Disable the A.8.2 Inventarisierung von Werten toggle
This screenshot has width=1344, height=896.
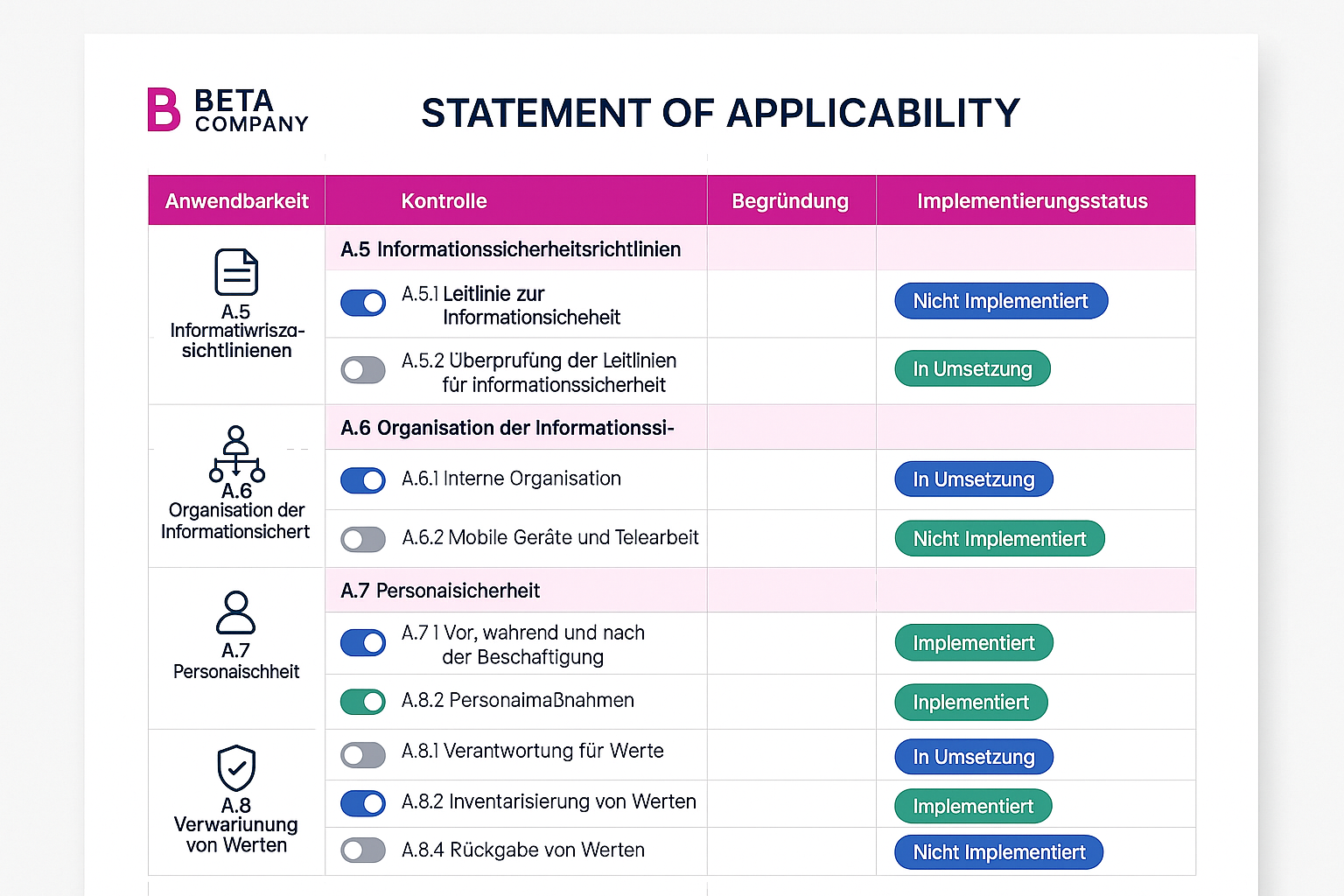click(362, 803)
